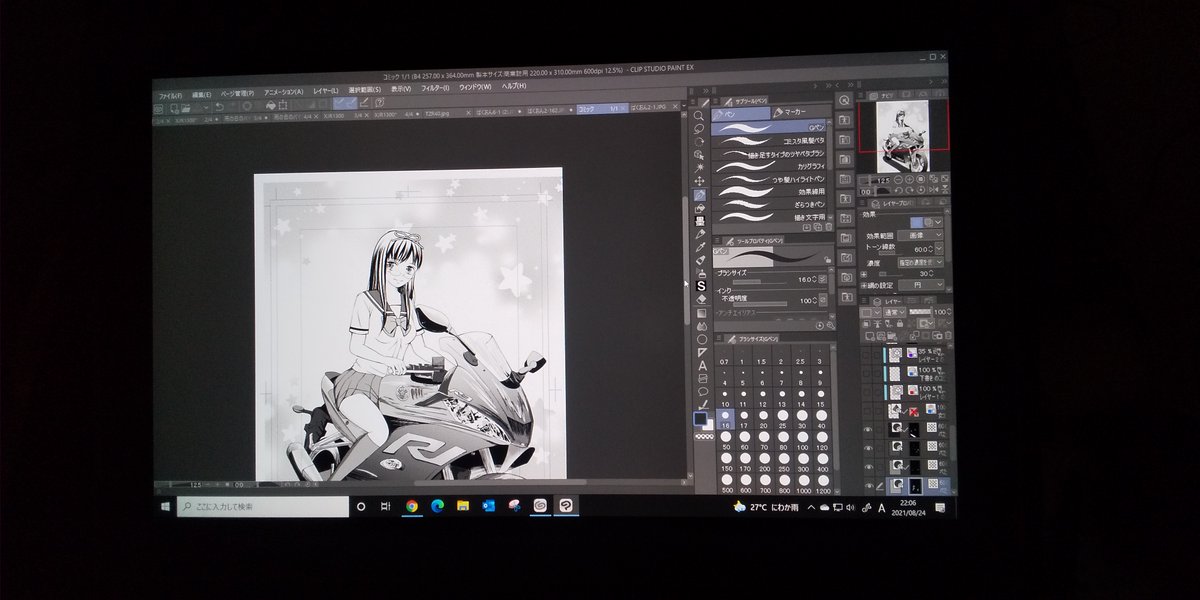This screenshot has height=600, width=1200.
Task: Select the Figure ellipse tool
Action: 702,340
